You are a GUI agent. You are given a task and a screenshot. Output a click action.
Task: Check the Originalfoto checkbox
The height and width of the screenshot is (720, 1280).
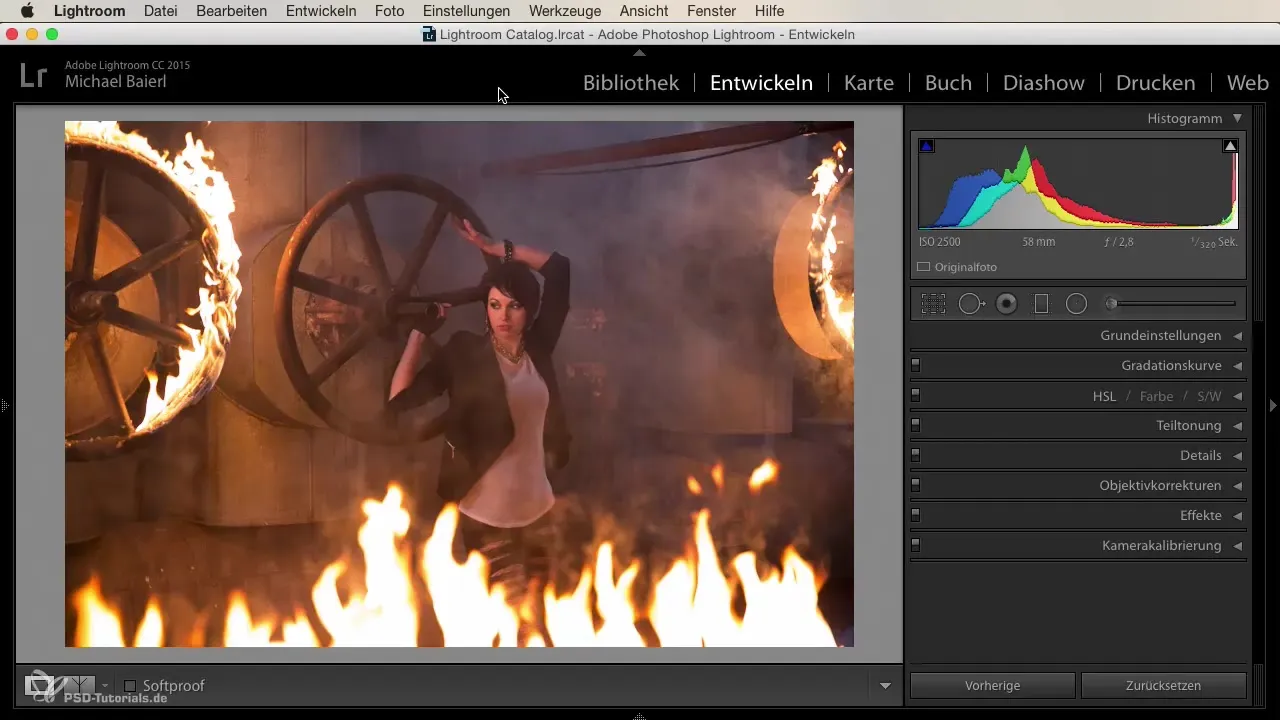click(924, 267)
